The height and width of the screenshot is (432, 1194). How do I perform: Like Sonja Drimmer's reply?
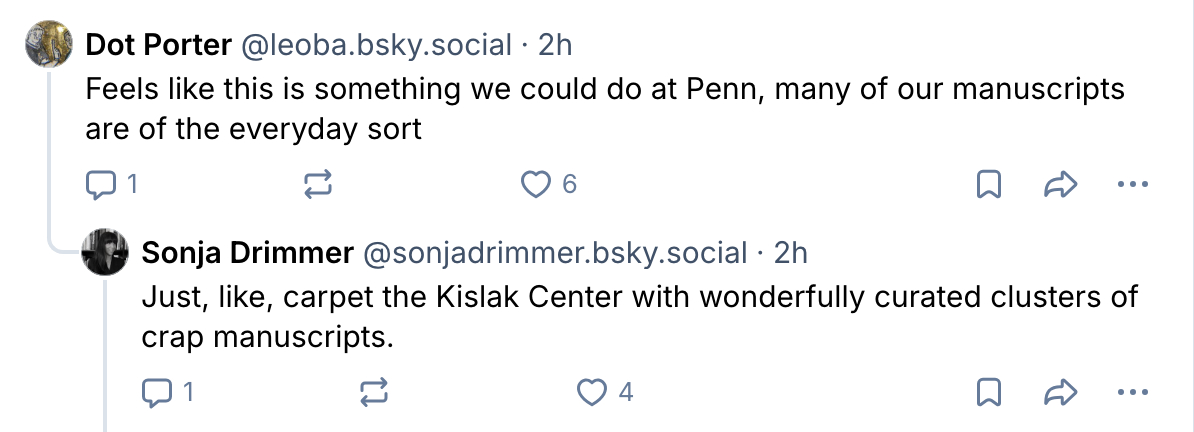(595, 392)
